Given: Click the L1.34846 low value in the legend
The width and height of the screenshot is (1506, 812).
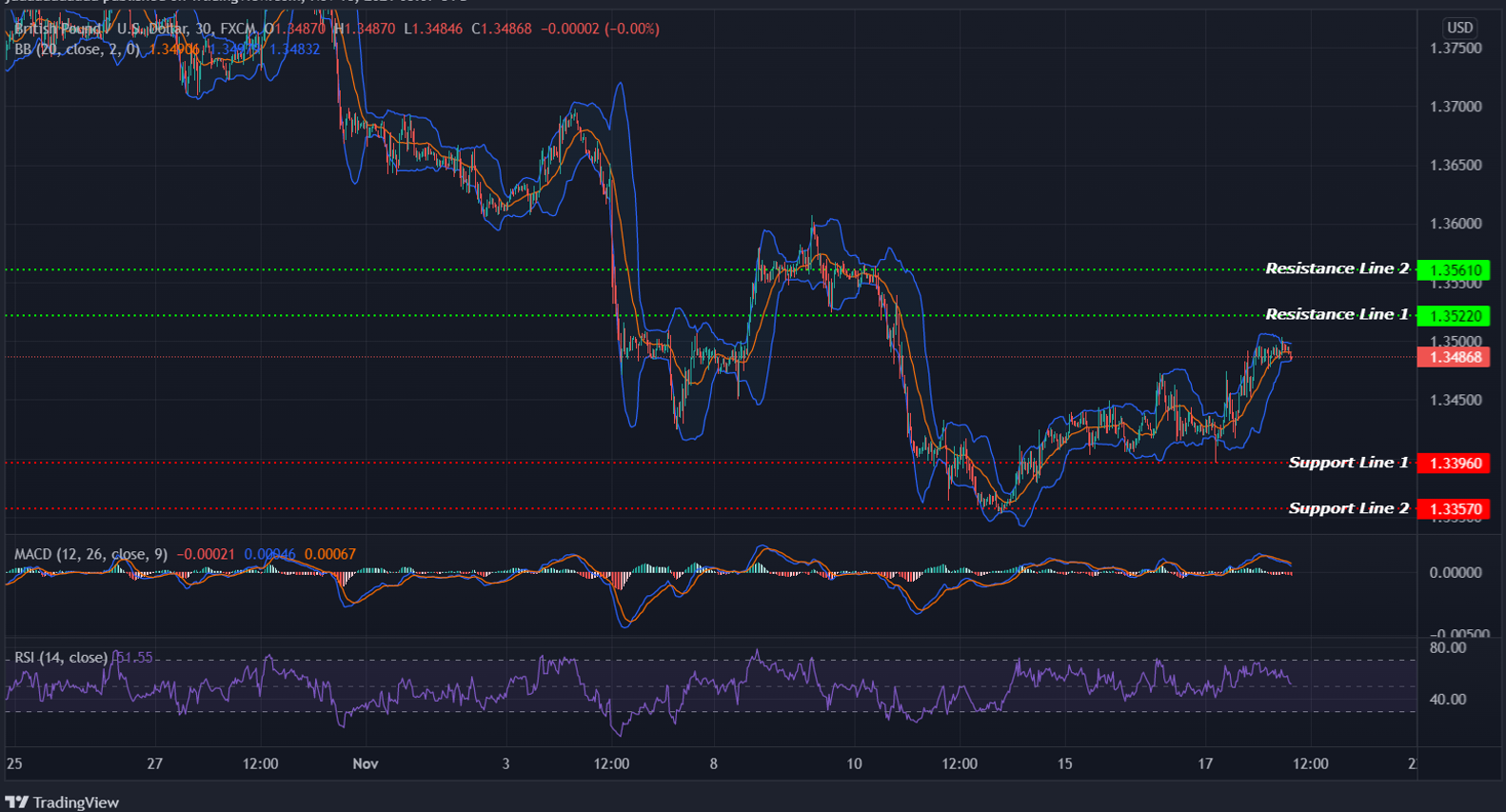Looking at the screenshot, I should pyautogui.click(x=433, y=29).
